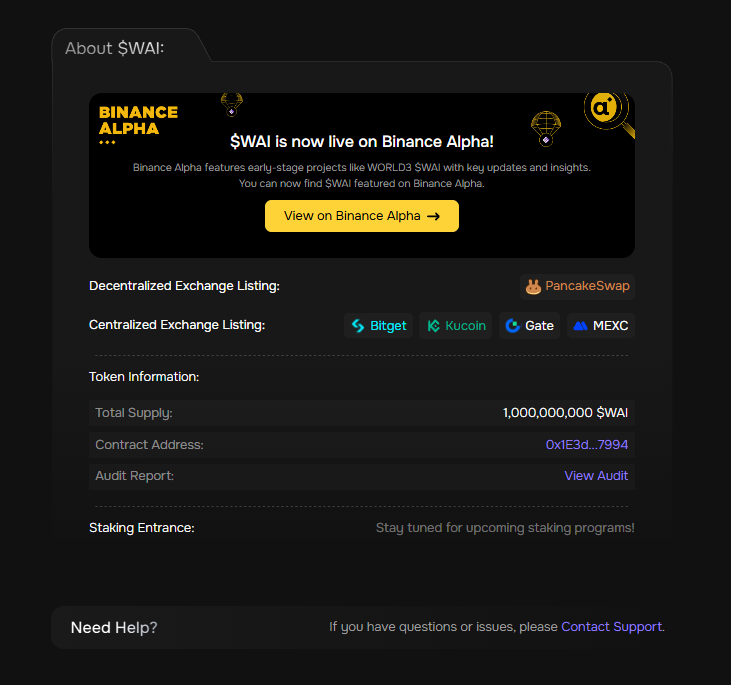Click the Kucoin logo icon

[433, 326]
